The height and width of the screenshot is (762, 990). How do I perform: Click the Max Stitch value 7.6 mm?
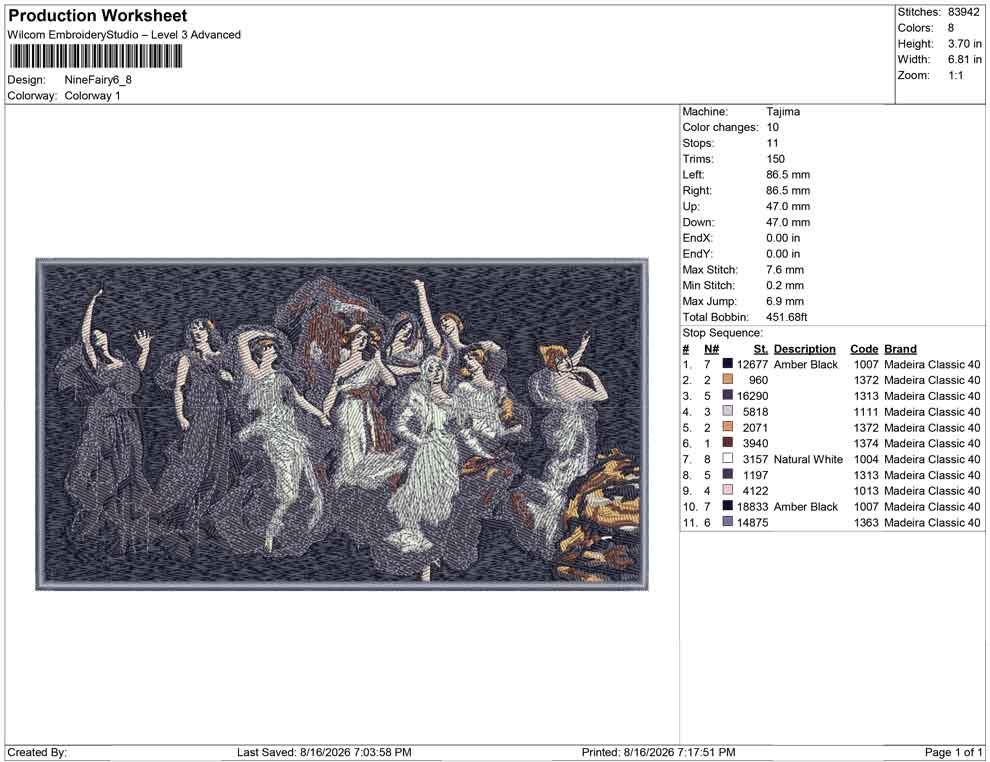[x=785, y=270]
